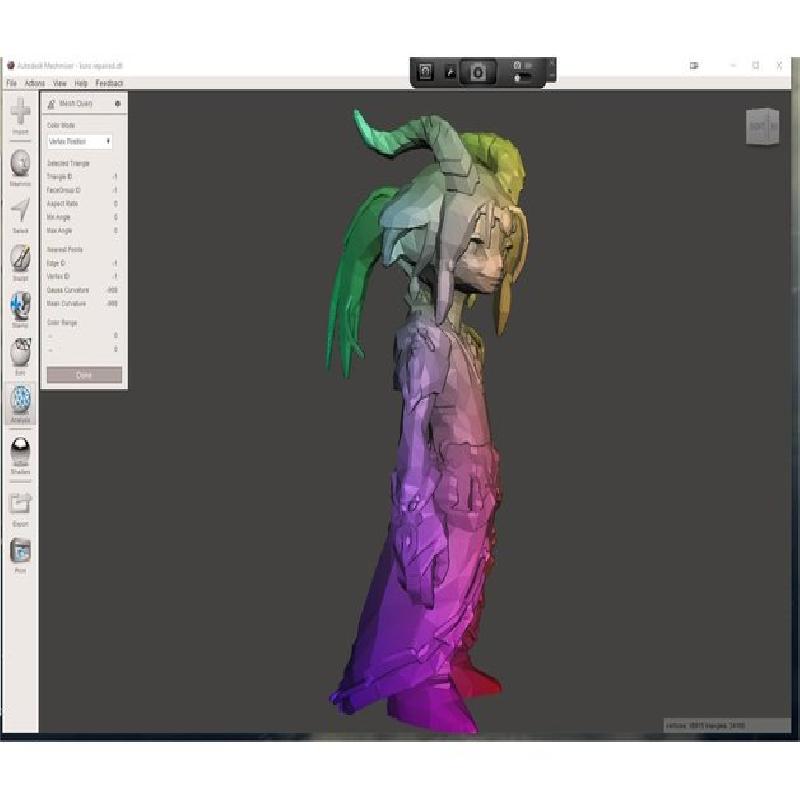Viewport: 800px width, 800px height.
Task: Click the Gauss Curvature row
Action: [83, 290]
